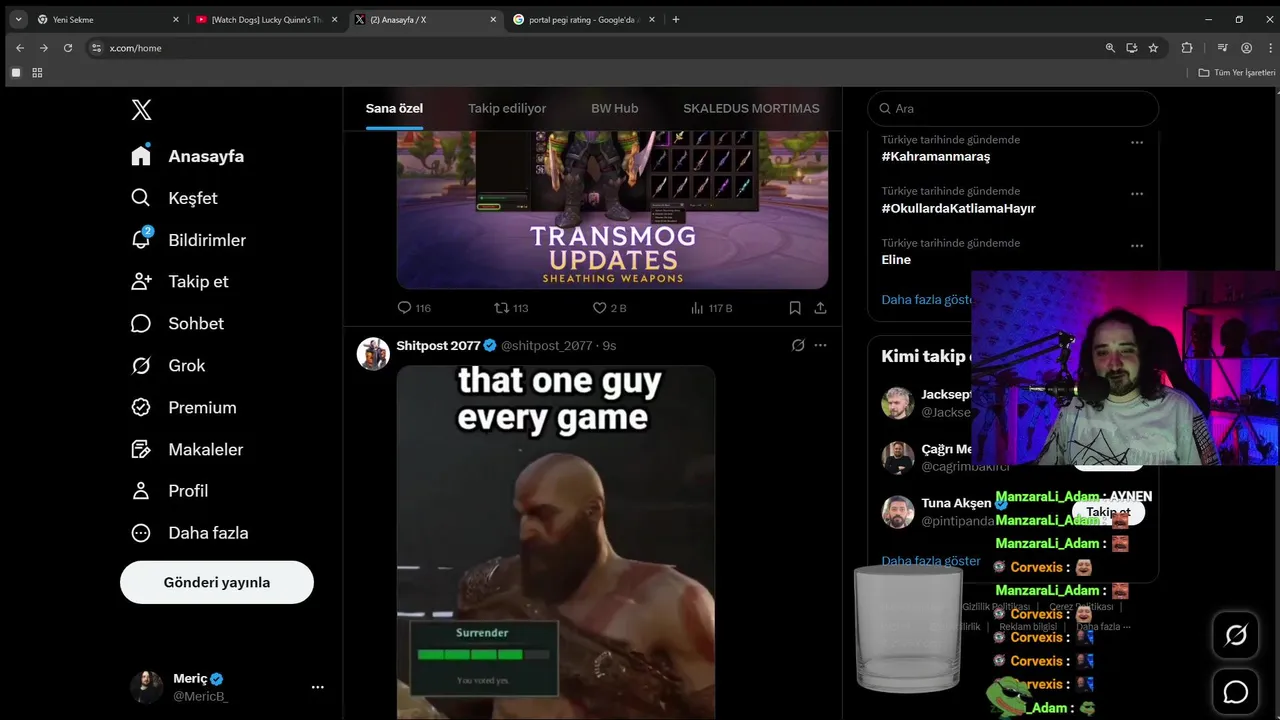This screenshot has height=720, width=1280.
Task: Open more options on Shitpost 2077 post
Action: (820, 345)
